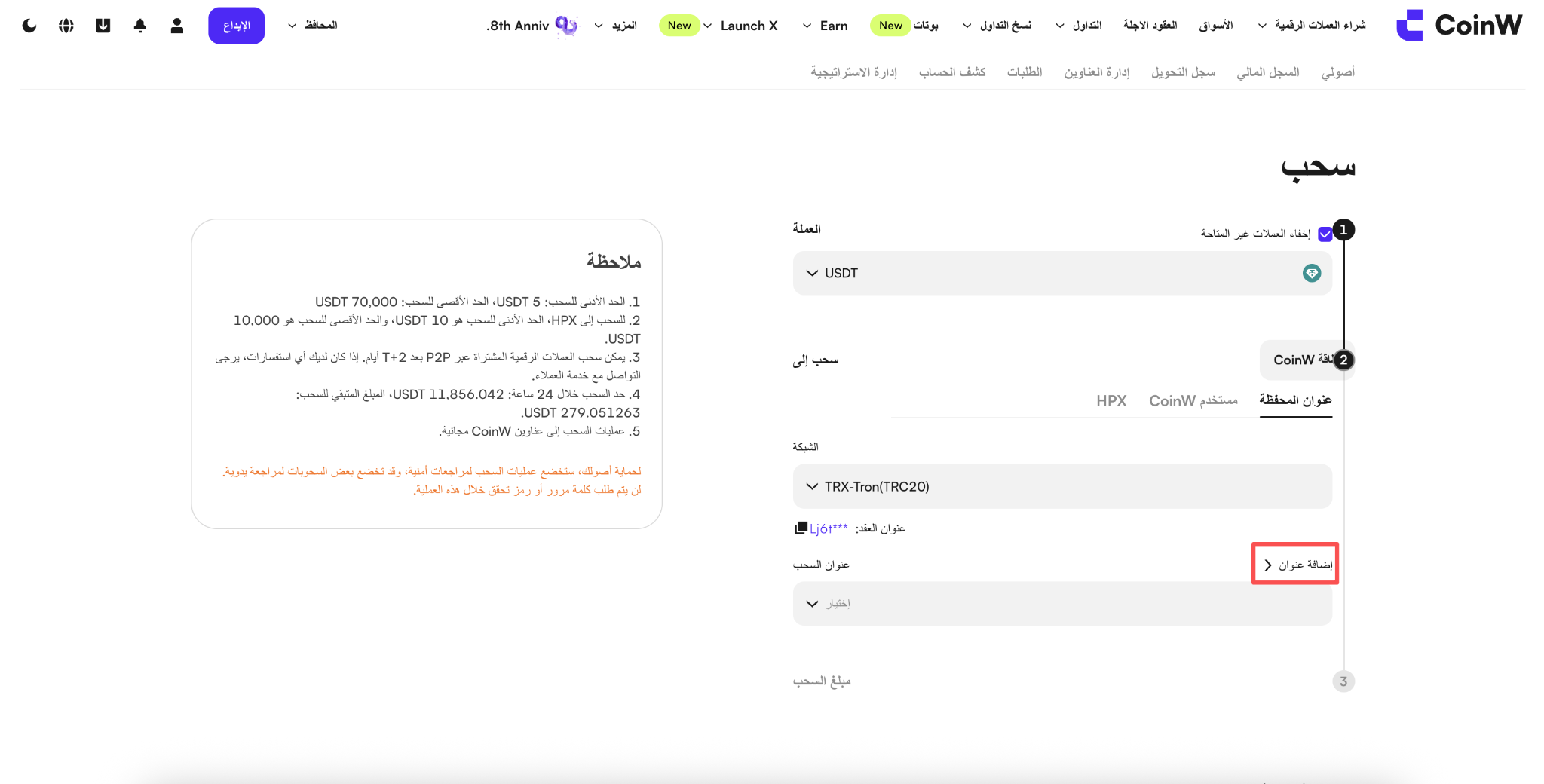
Task: Uncheck إخفاء العملات غير المتاحة checkbox
Action: (x=1325, y=234)
